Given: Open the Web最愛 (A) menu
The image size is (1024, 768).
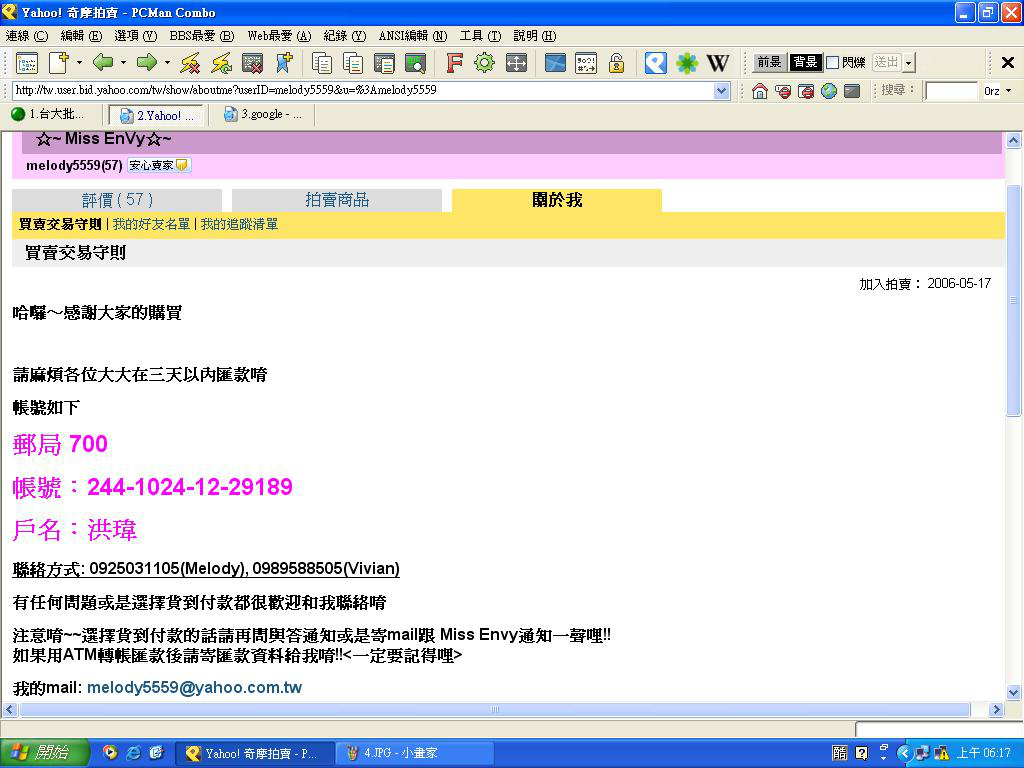Looking at the screenshot, I should [x=279, y=36].
